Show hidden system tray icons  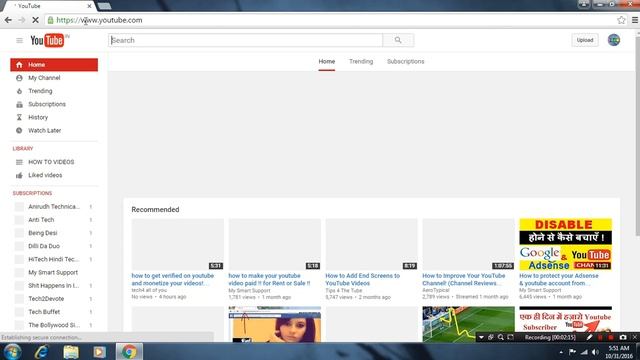click(561, 352)
